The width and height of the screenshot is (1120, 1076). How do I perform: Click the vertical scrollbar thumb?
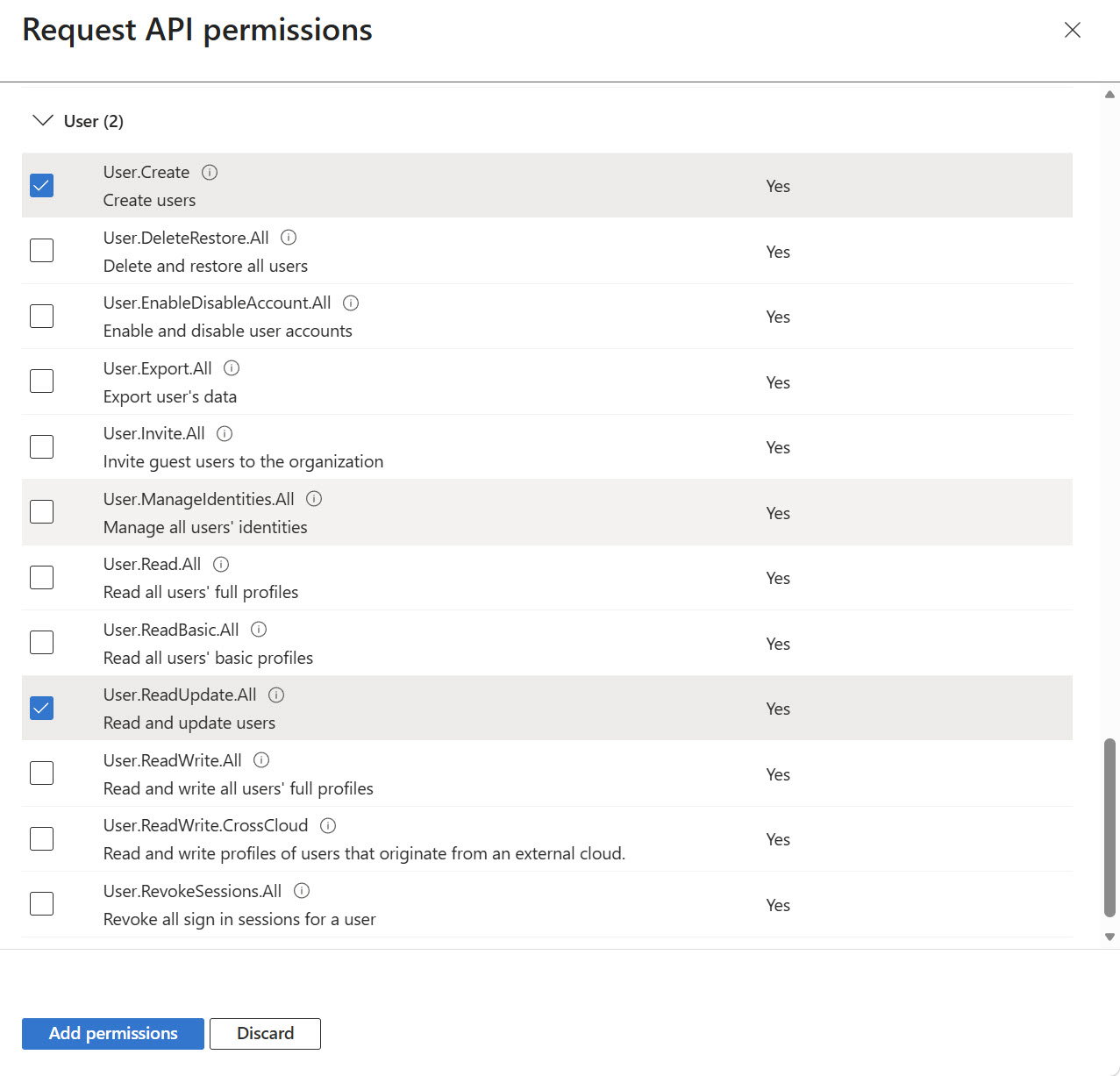coord(1109,828)
